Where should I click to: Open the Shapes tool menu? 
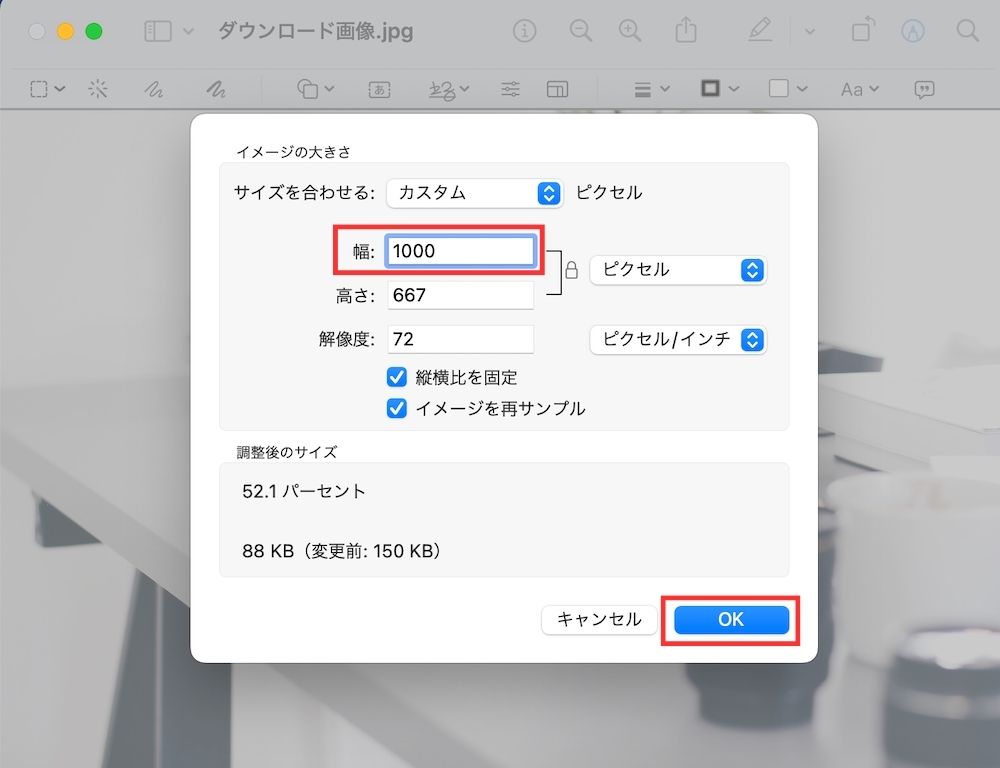(315, 89)
